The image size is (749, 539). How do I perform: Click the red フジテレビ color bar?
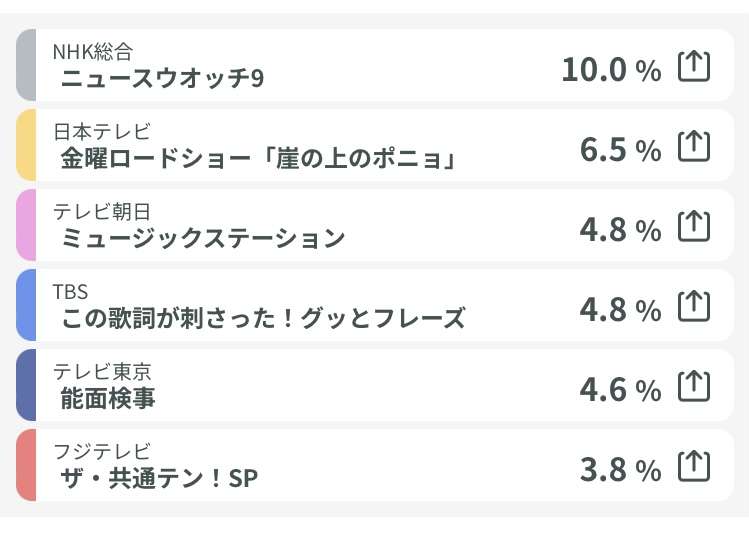tap(26, 465)
